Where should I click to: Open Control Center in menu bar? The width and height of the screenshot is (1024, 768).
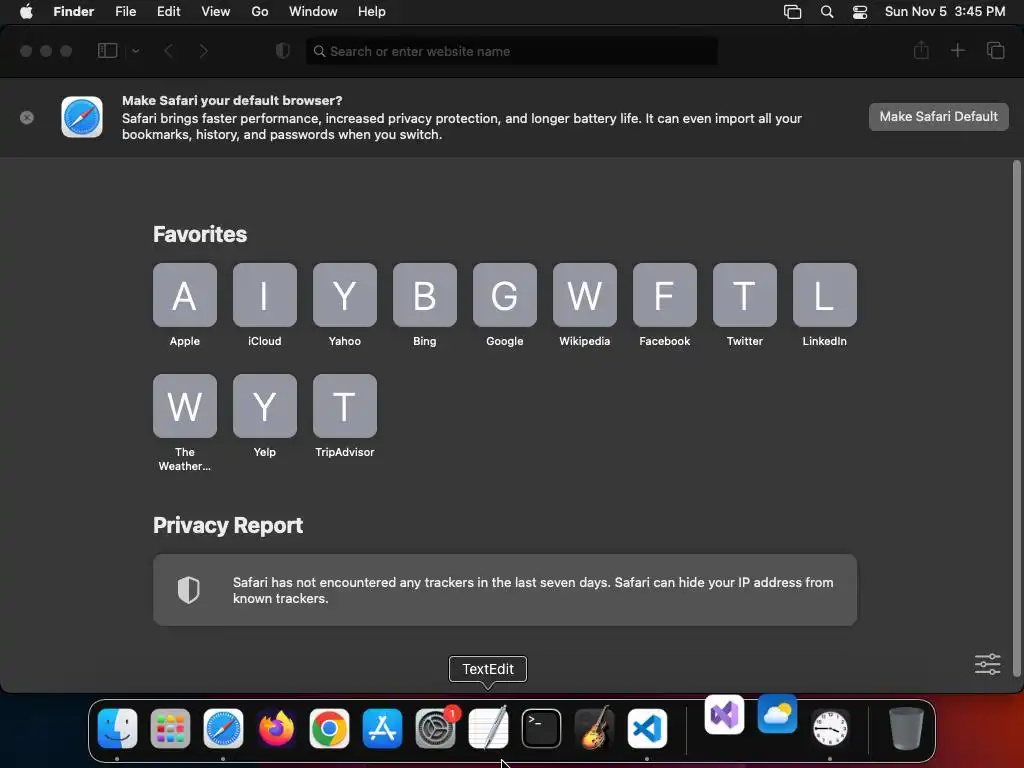(860, 12)
